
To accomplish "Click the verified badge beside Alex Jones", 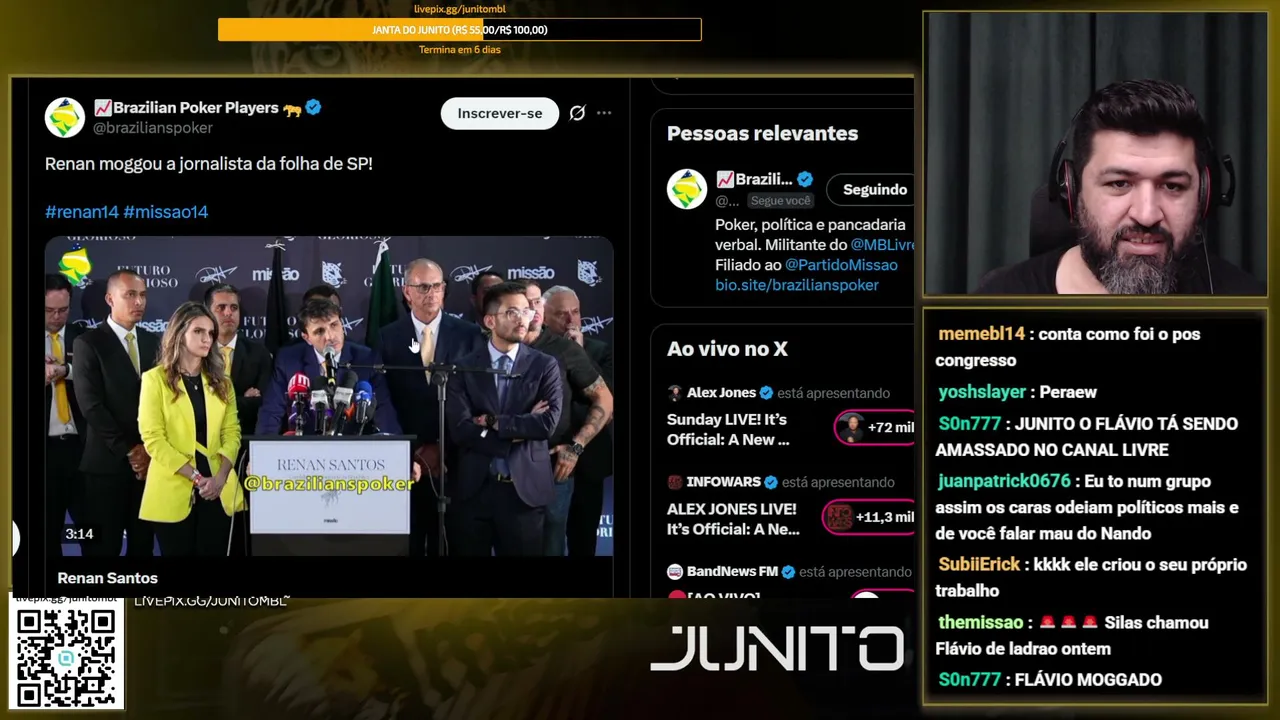I will (766, 393).
